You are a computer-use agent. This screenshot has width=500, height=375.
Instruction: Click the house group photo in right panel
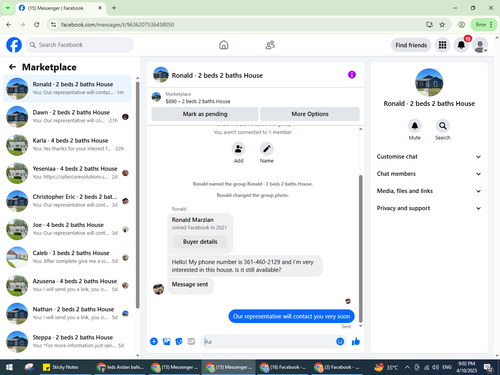[x=429, y=82]
